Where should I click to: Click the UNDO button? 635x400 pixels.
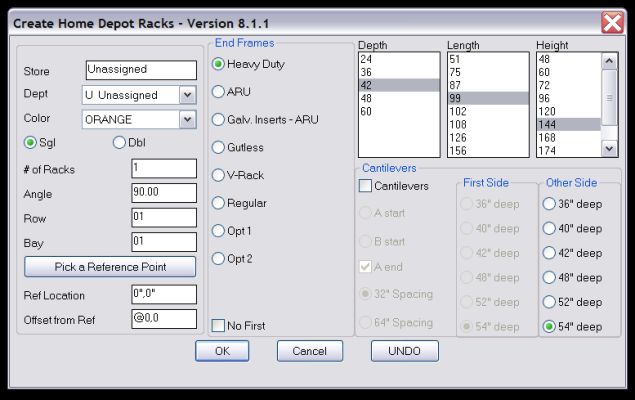tap(405, 351)
